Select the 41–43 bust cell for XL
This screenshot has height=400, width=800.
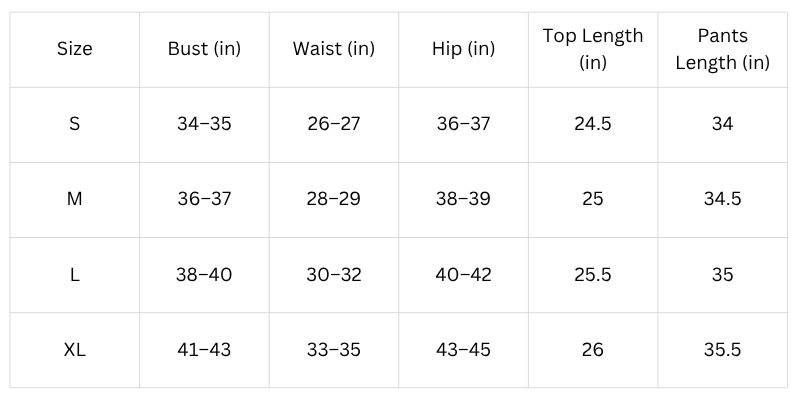(x=204, y=350)
